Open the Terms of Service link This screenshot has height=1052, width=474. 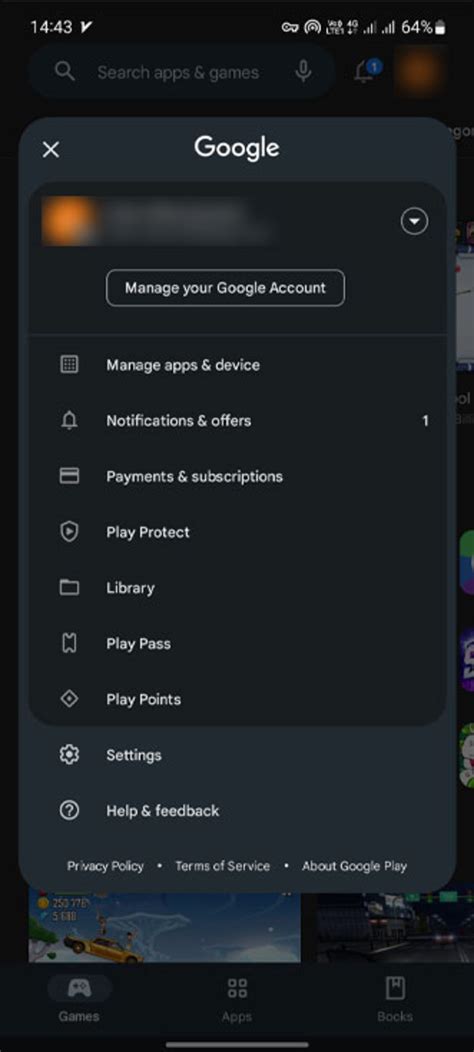point(222,866)
